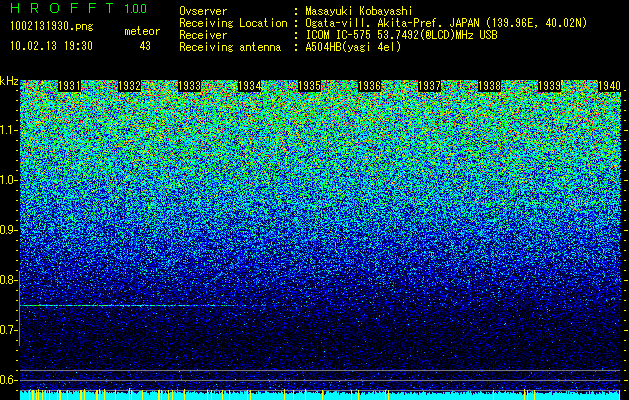Click the cyan signal level bar at bottom

pyautogui.click(x=320, y=396)
